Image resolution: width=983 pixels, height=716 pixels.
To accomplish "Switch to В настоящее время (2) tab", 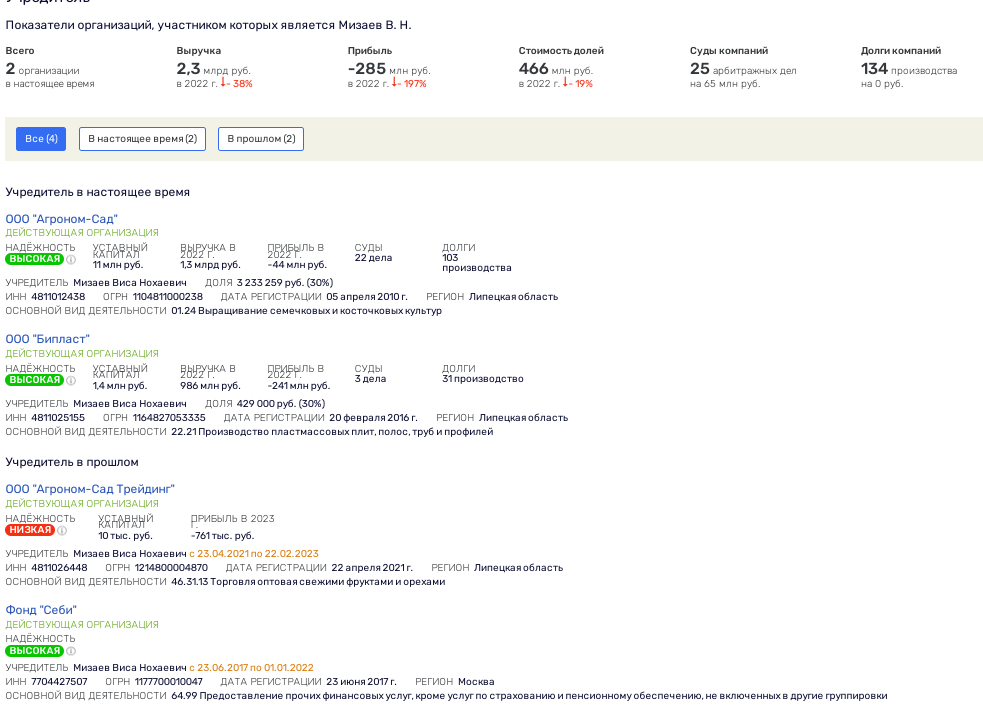I will coord(142,139).
